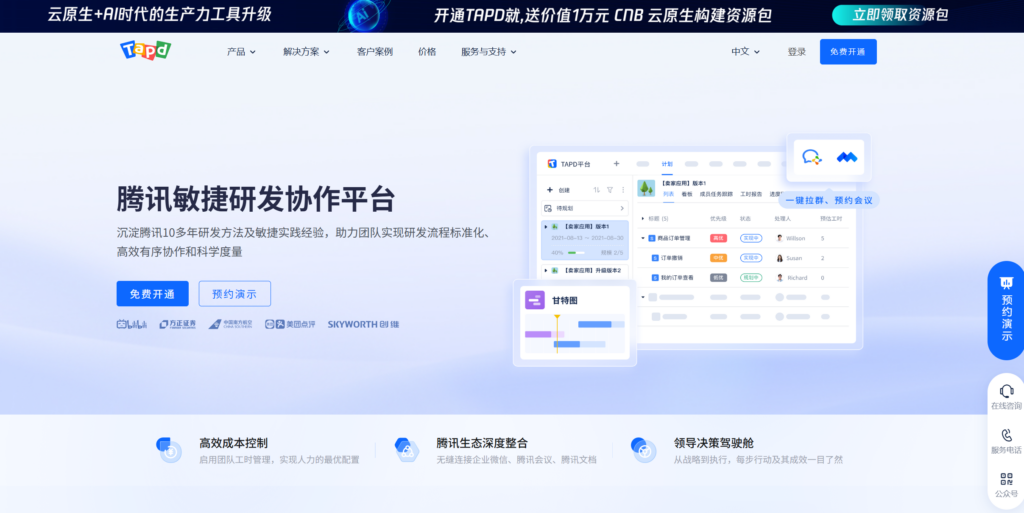Screen dimensions: 1024x513
Task: Click the China Southern airline logo
Action: tap(230, 324)
